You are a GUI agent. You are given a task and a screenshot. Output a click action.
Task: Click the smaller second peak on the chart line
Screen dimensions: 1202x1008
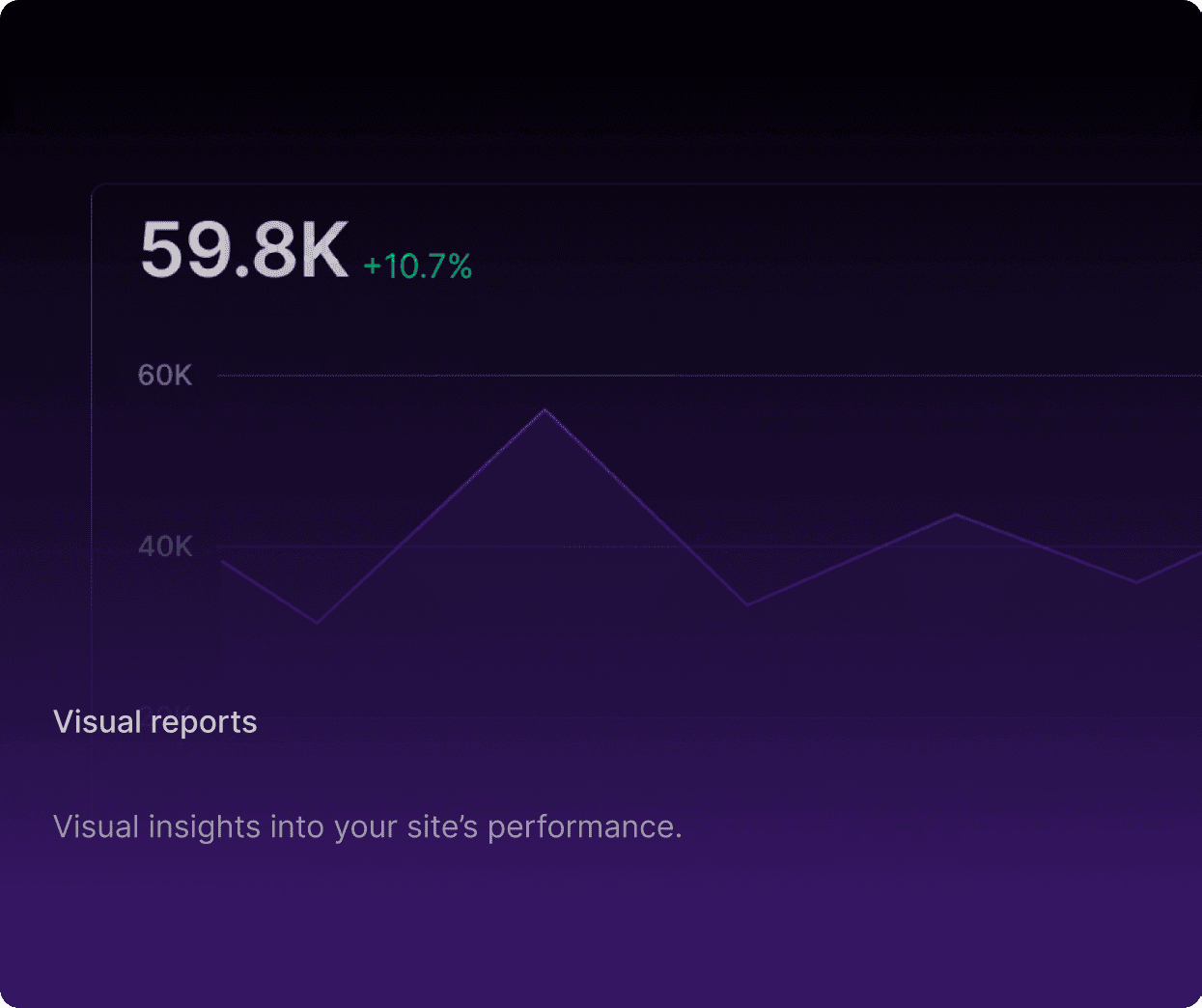click(956, 515)
